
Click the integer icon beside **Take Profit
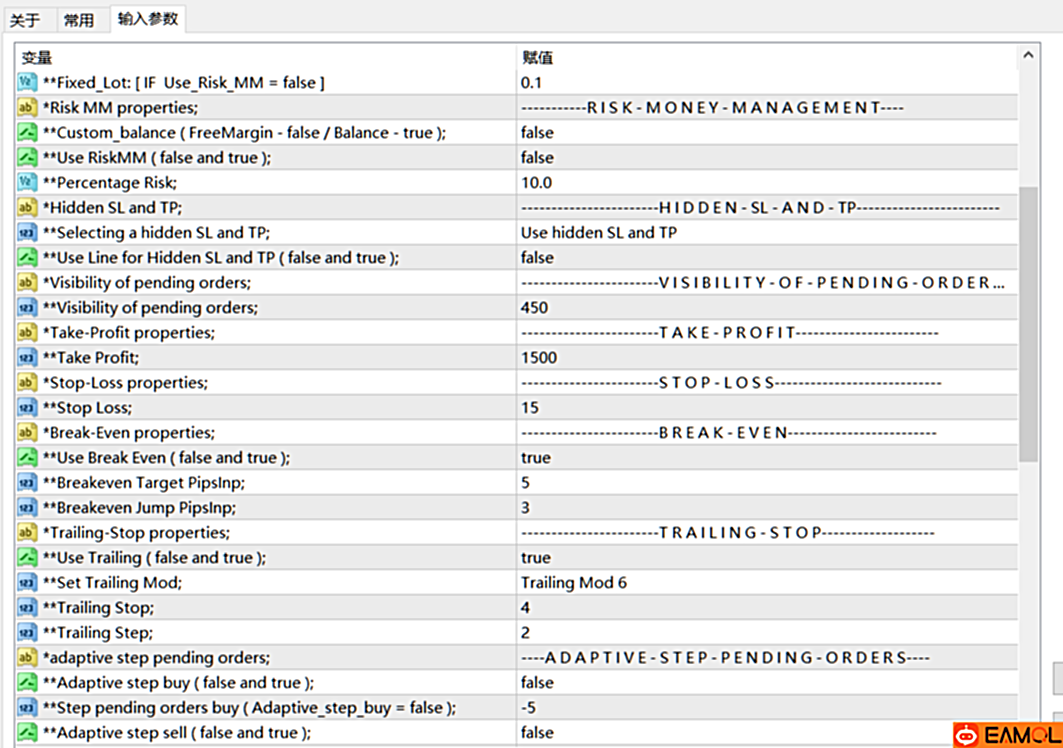pos(28,358)
